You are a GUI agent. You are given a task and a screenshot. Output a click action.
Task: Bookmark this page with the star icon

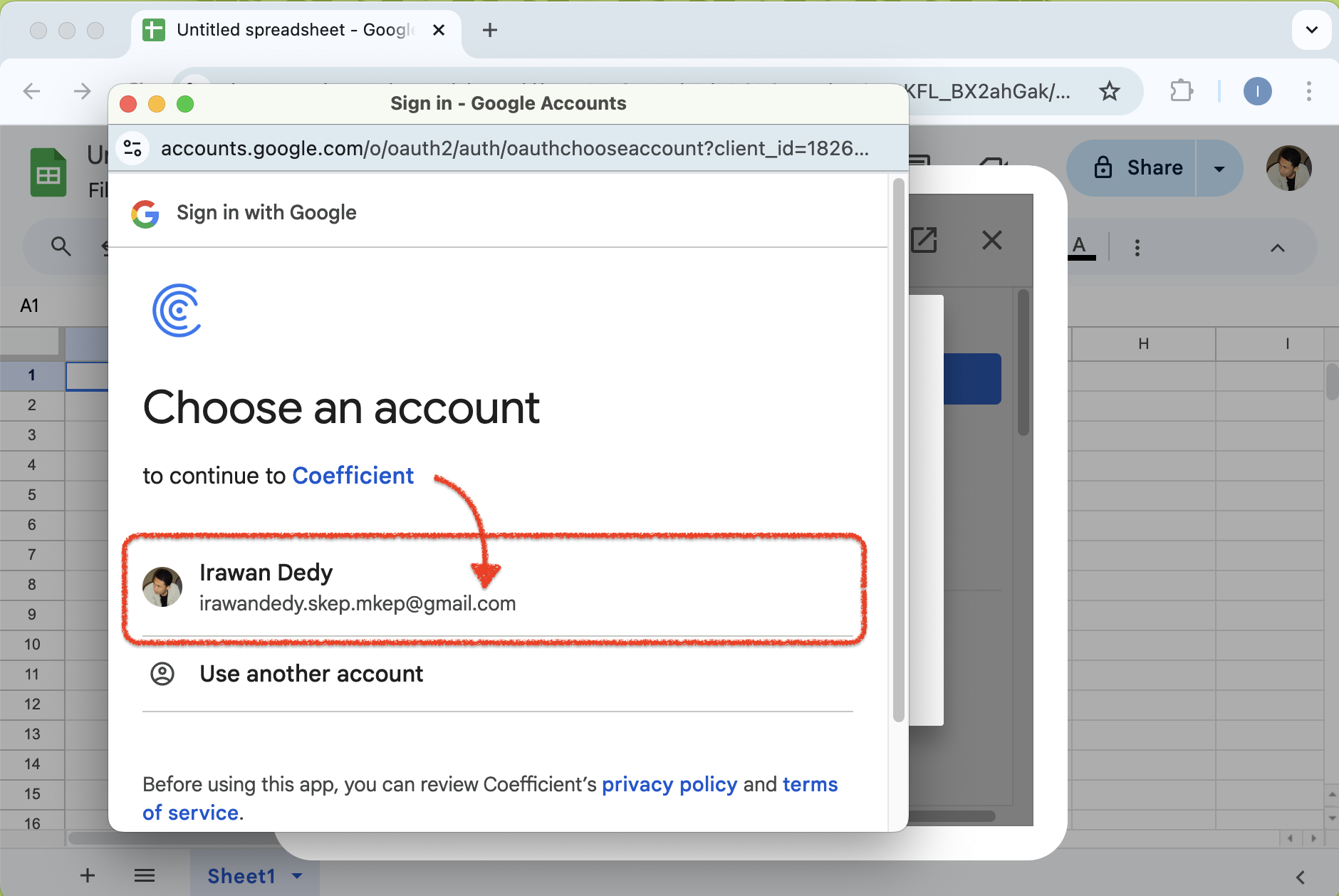pyautogui.click(x=1110, y=91)
